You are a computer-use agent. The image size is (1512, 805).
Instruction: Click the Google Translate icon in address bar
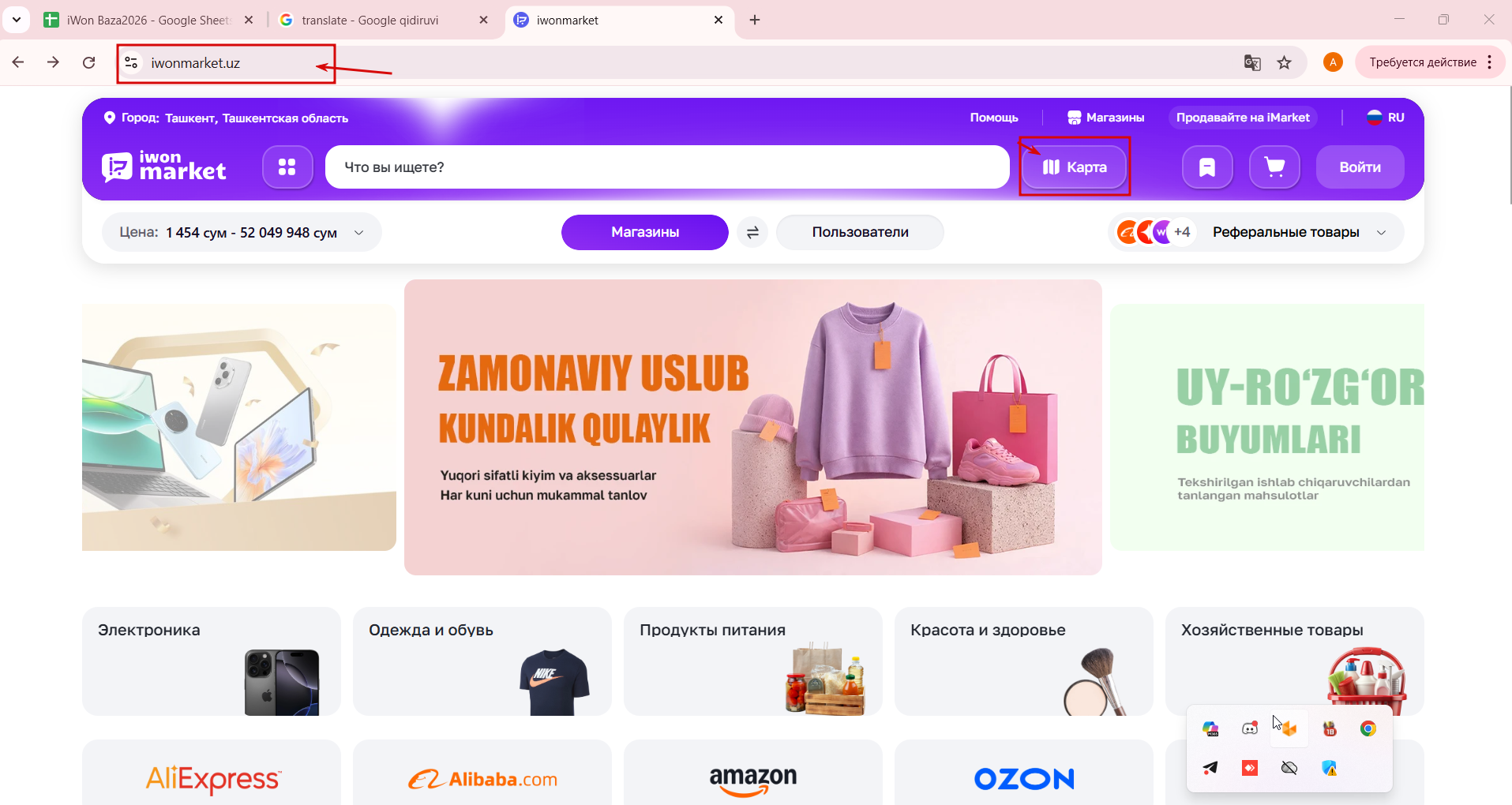tap(1252, 62)
